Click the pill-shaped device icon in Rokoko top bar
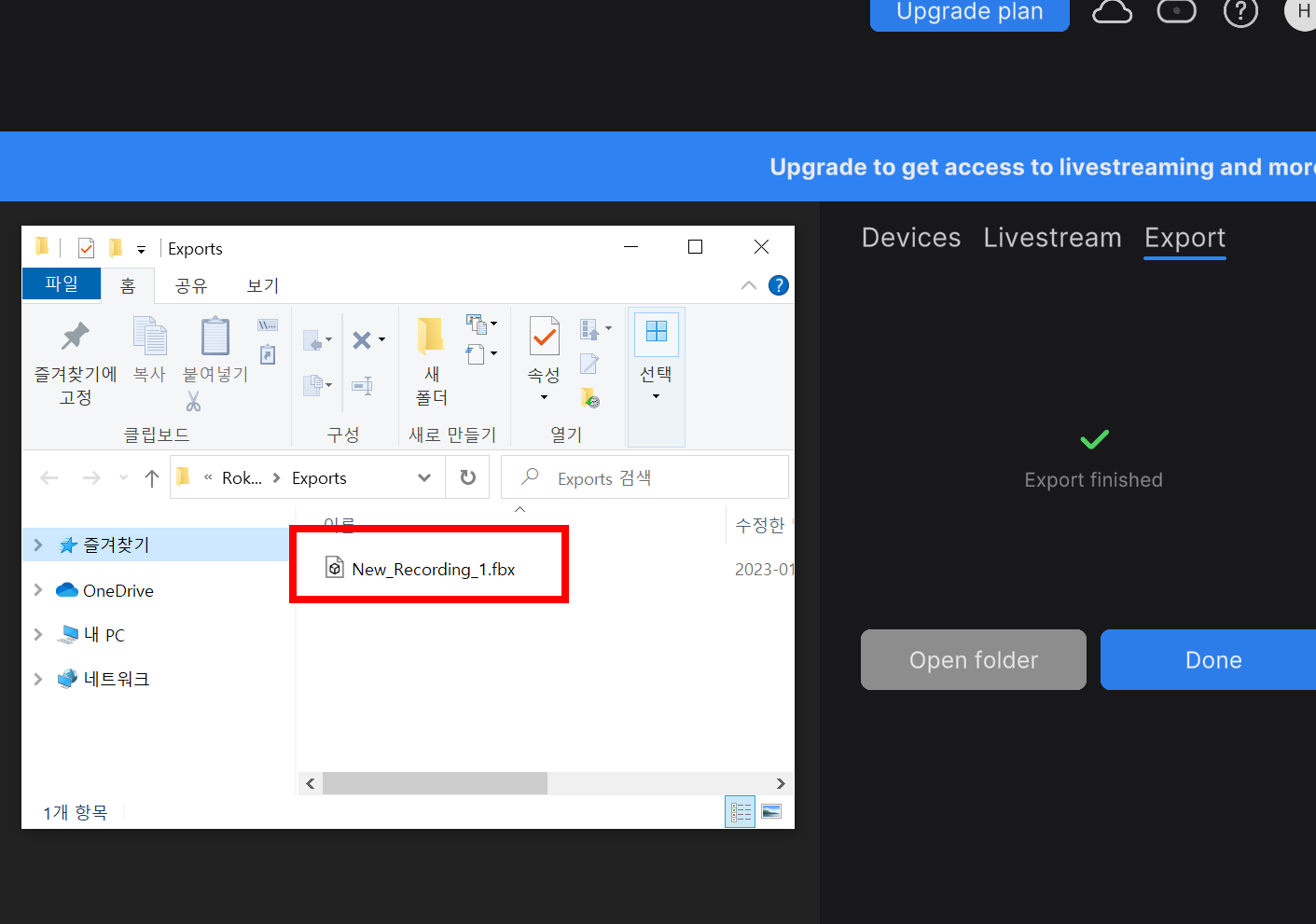1316x924 pixels. [1177, 11]
